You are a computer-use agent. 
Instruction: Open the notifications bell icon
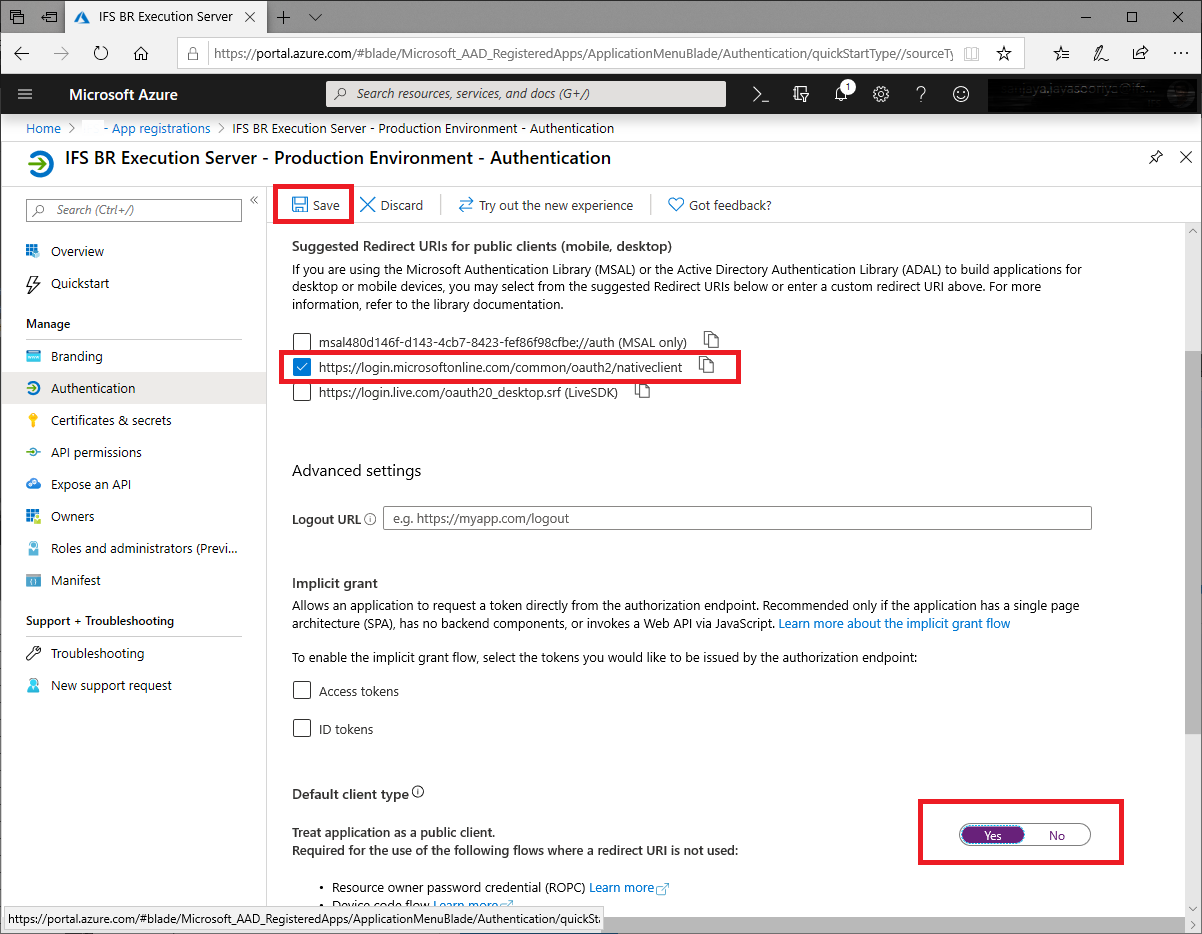842,94
